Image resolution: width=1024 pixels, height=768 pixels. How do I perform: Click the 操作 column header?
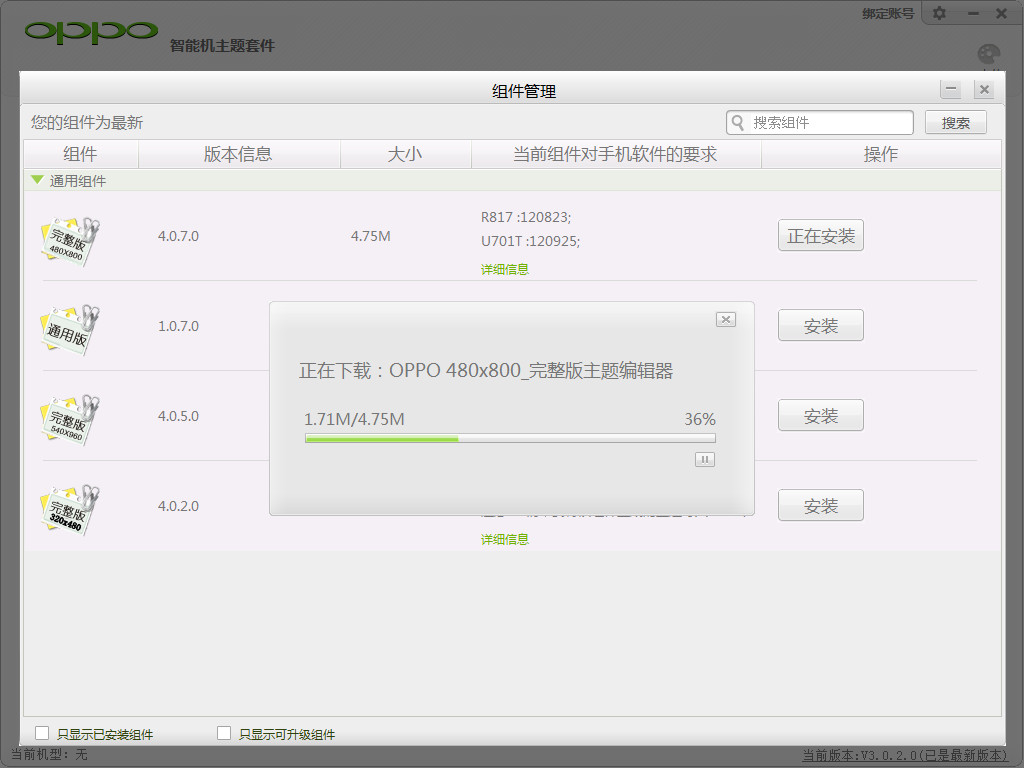(881, 154)
